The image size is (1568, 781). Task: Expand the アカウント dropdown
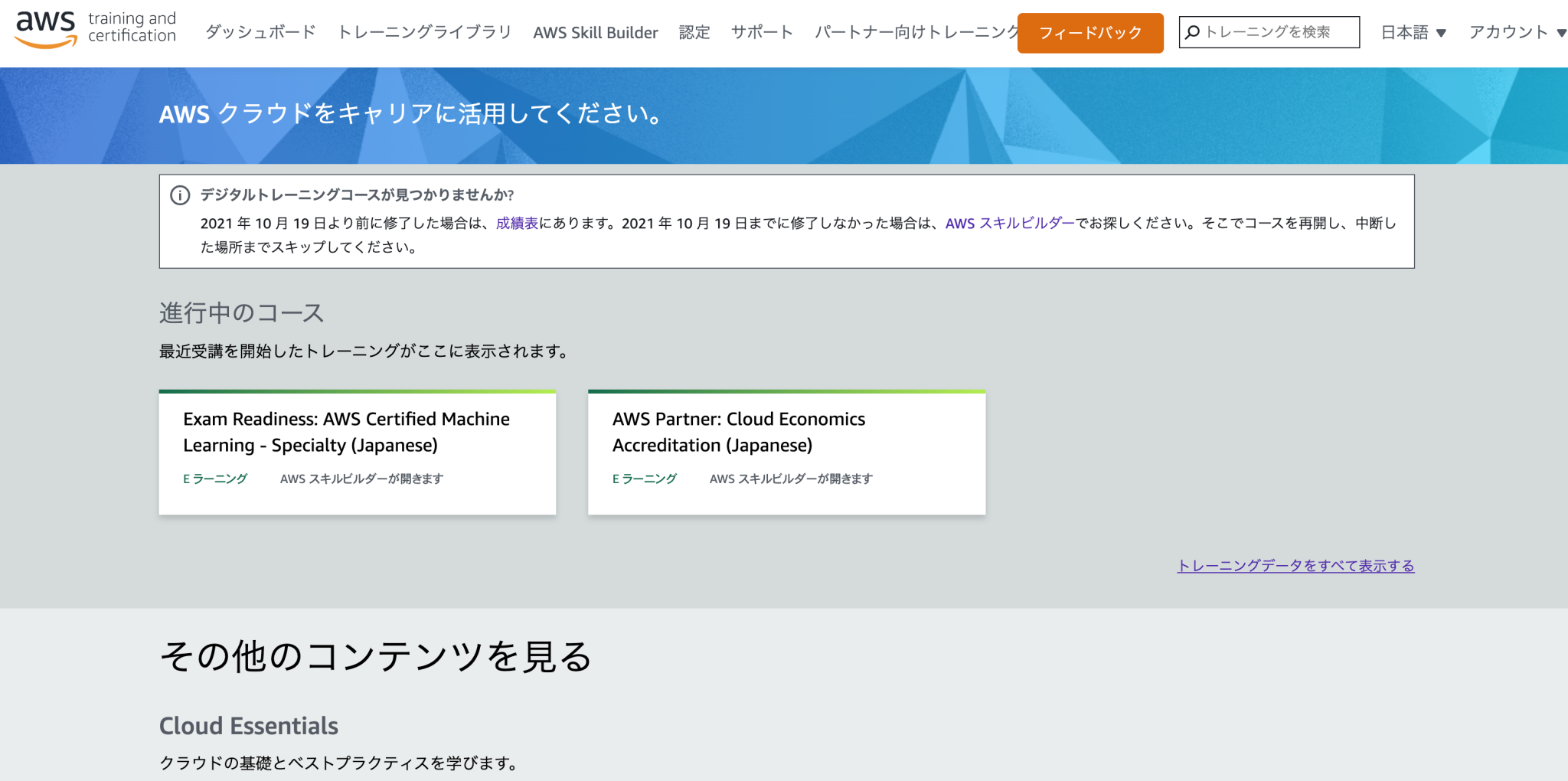click(x=1517, y=32)
